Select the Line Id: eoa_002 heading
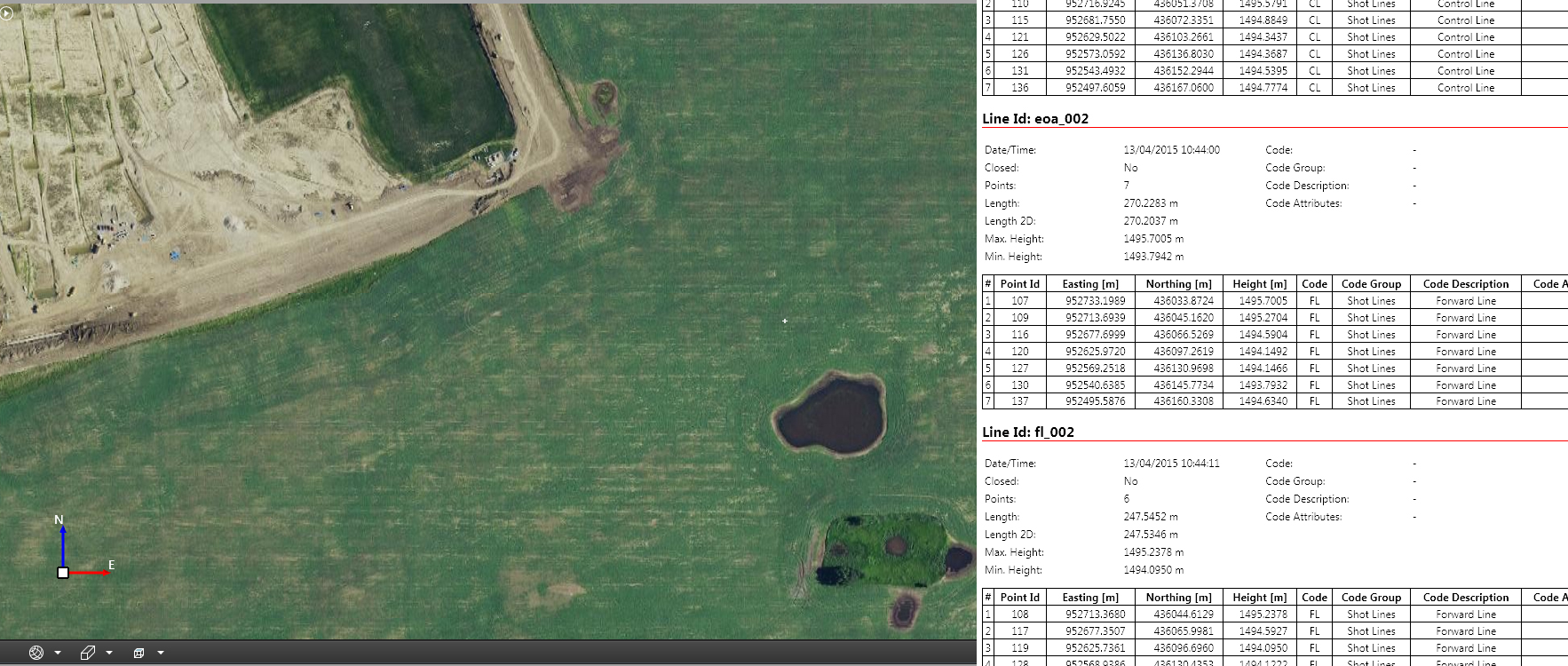1568x666 pixels. 1035,119
